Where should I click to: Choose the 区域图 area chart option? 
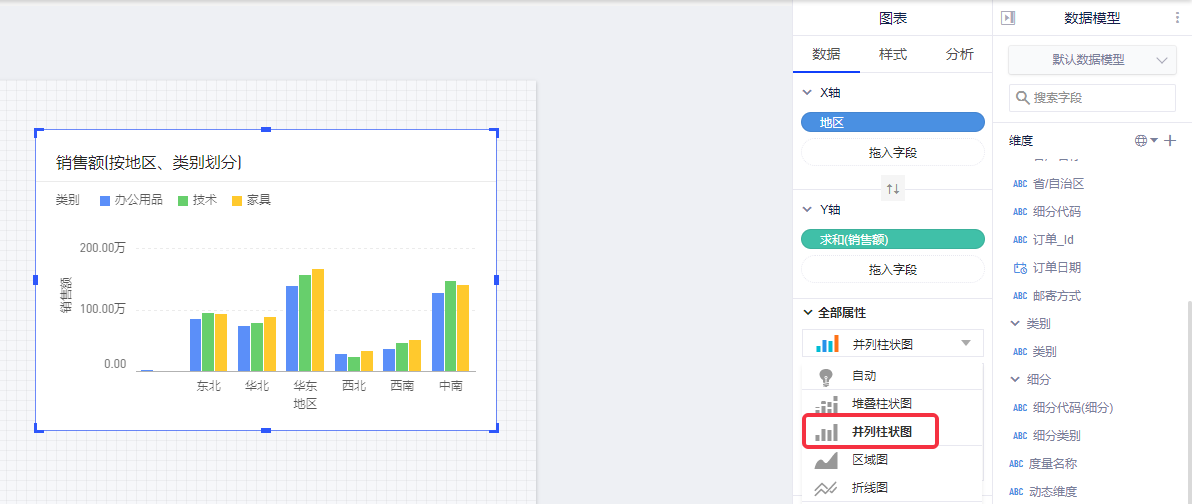click(x=869, y=460)
